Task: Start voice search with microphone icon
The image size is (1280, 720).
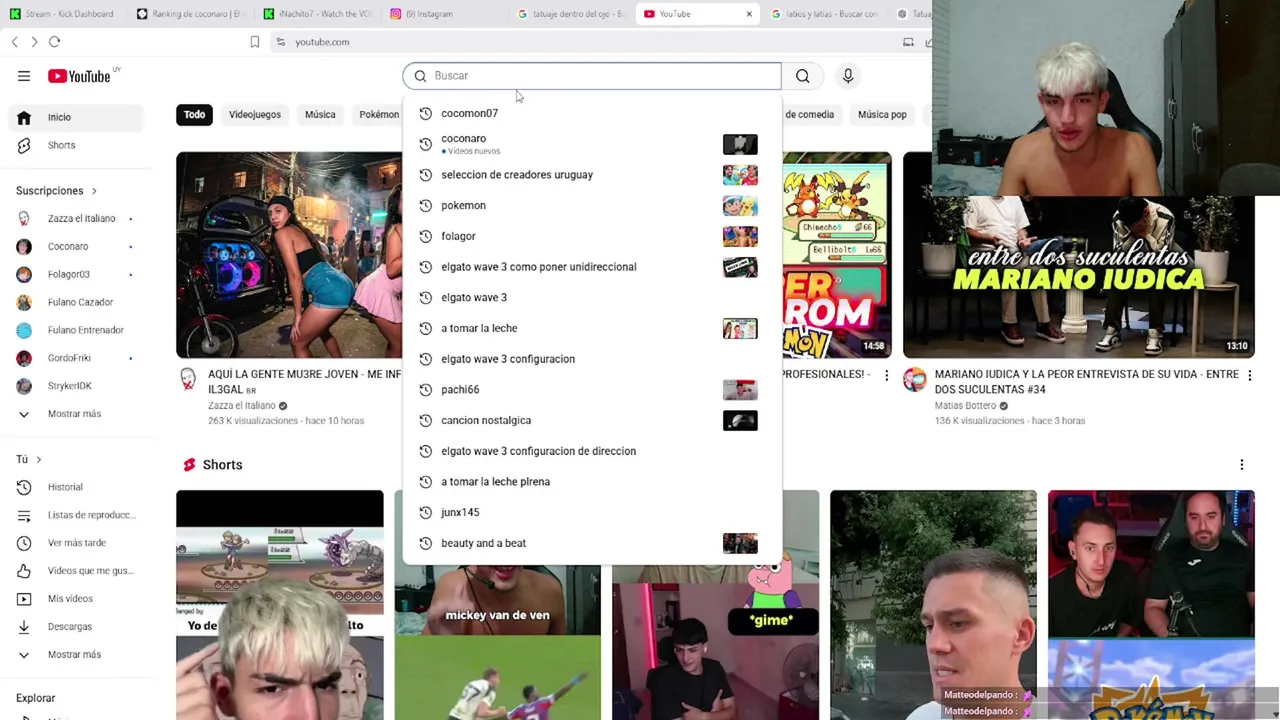Action: coord(848,76)
